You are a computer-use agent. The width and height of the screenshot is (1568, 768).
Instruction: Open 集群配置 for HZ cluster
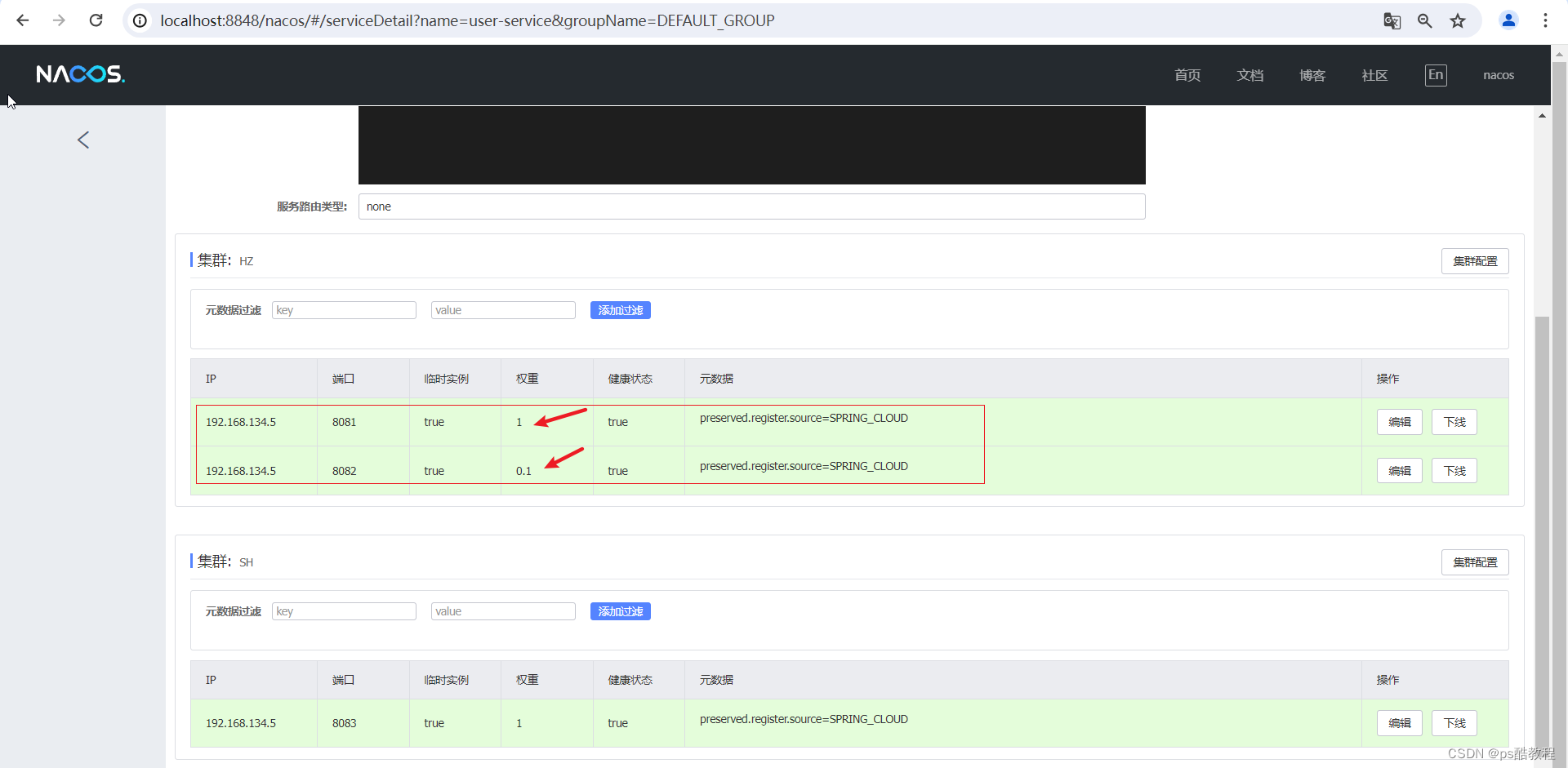click(x=1475, y=261)
